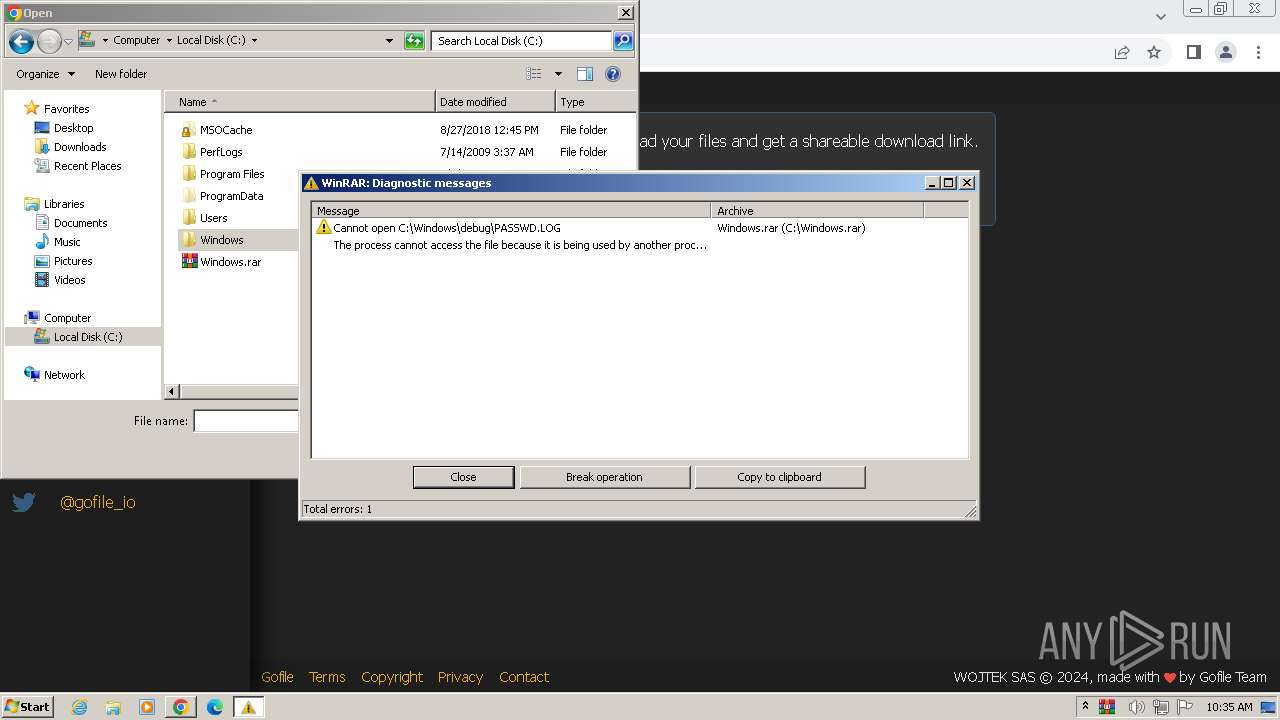Open Internet Explorer from the taskbar
This screenshot has width=1280, height=720.
[79, 707]
